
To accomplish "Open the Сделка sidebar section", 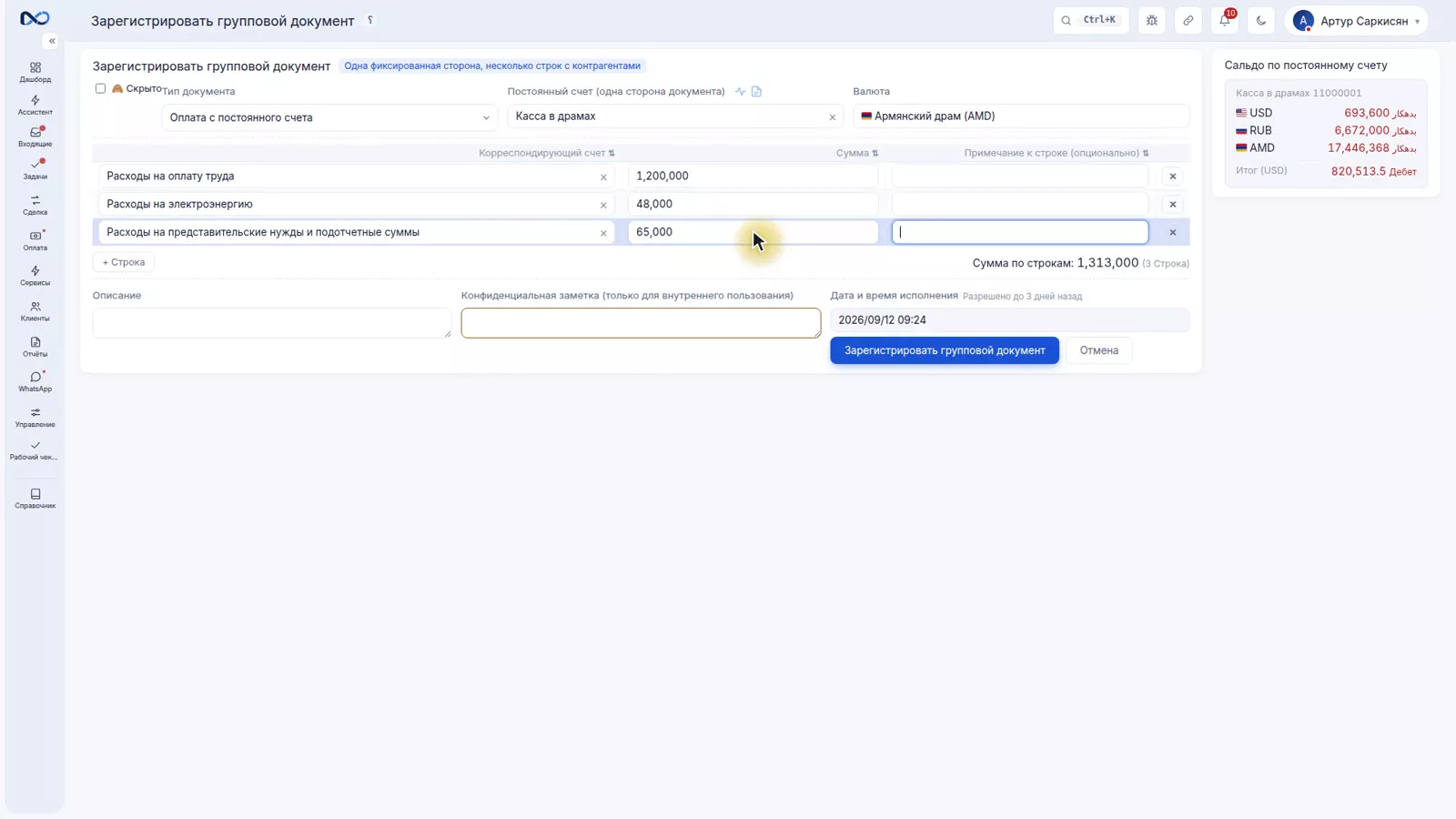I will [35, 206].
